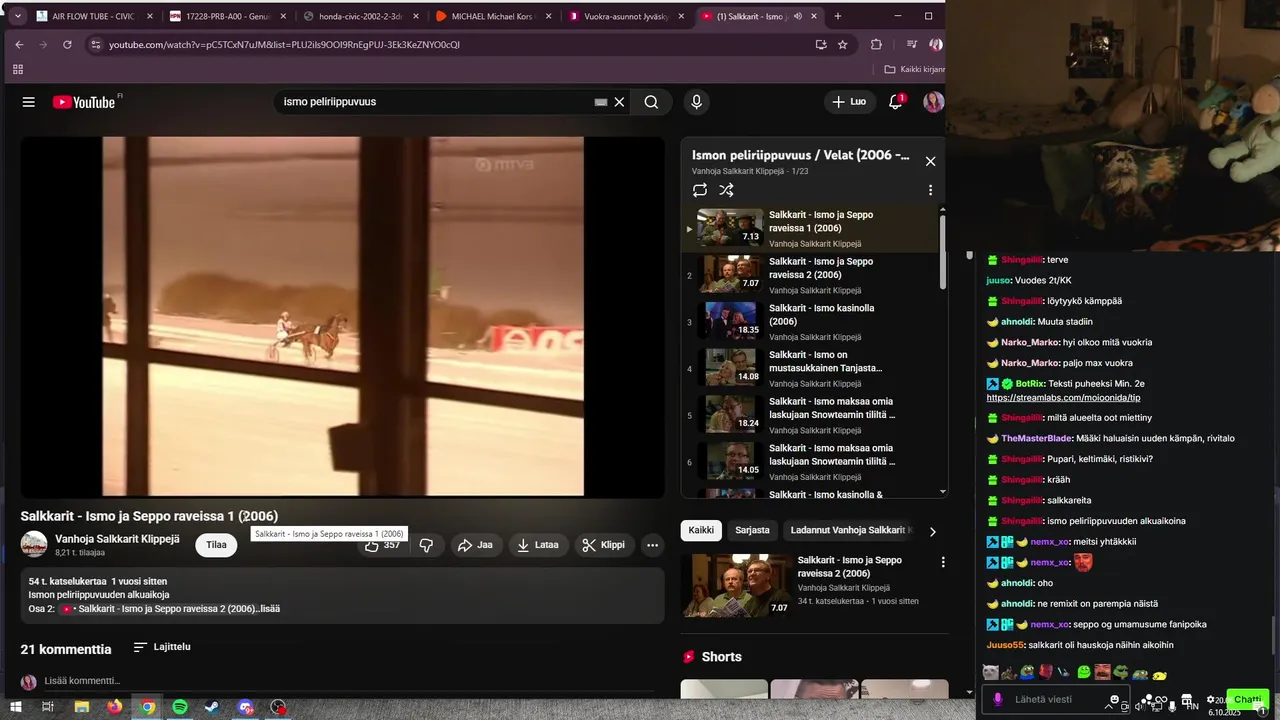This screenshot has width=1280, height=720.
Task: Play playlist item Ismo ja Seppo raveissa 2
Action: click(812, 274)
